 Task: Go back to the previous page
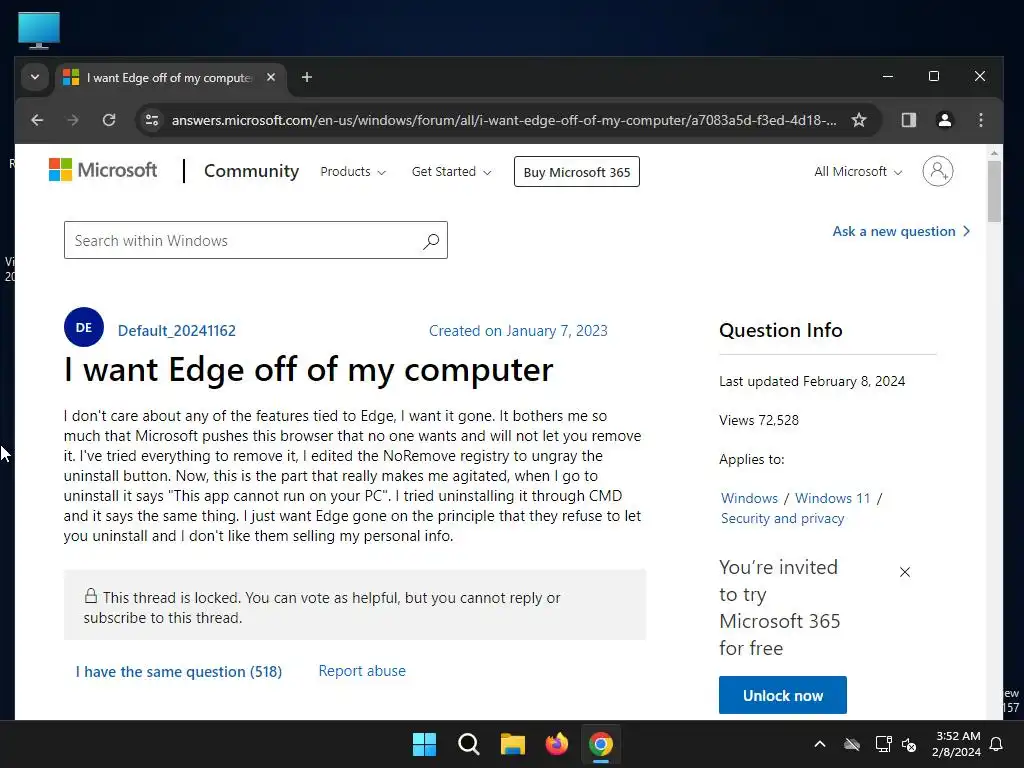[37, 120]
